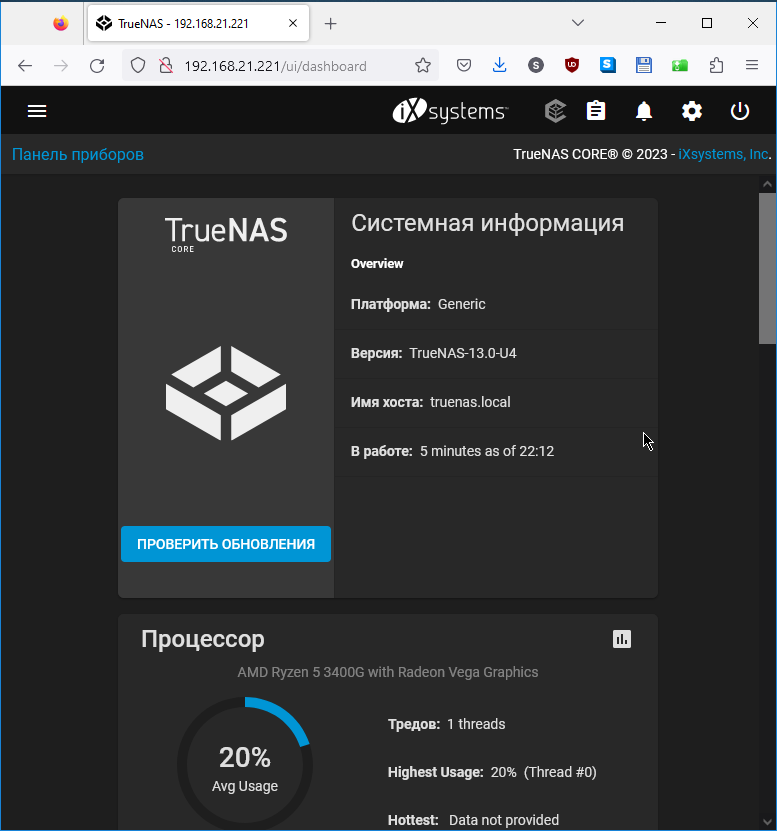
Task: Reload the current page
Action: pyautogui.click(x=97, y=66)
